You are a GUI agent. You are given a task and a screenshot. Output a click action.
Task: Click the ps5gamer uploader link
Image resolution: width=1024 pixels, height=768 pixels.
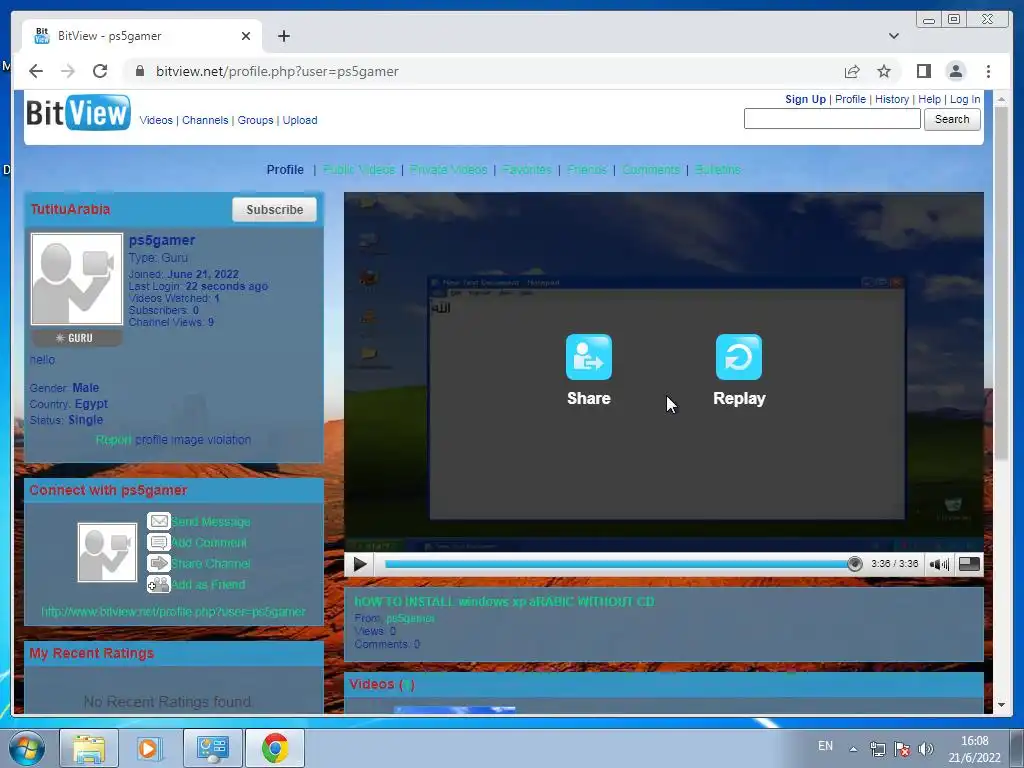(x=410, y=618)
